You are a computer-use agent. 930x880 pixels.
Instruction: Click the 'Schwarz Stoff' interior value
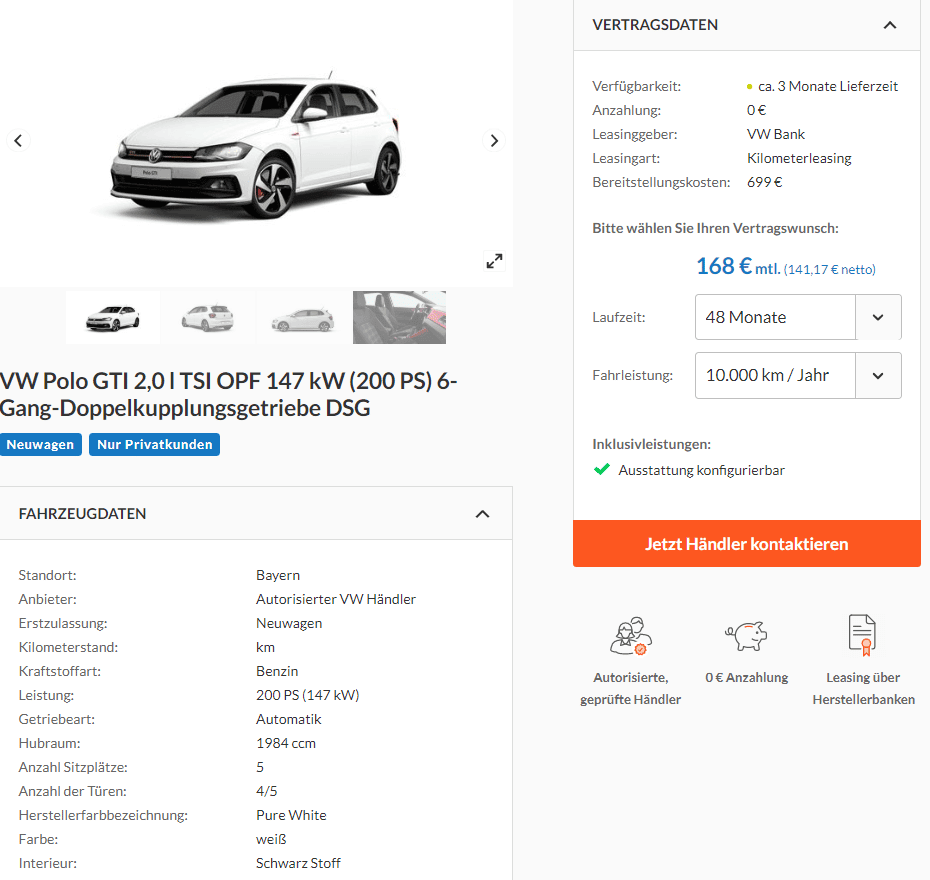tap(298, 863)
